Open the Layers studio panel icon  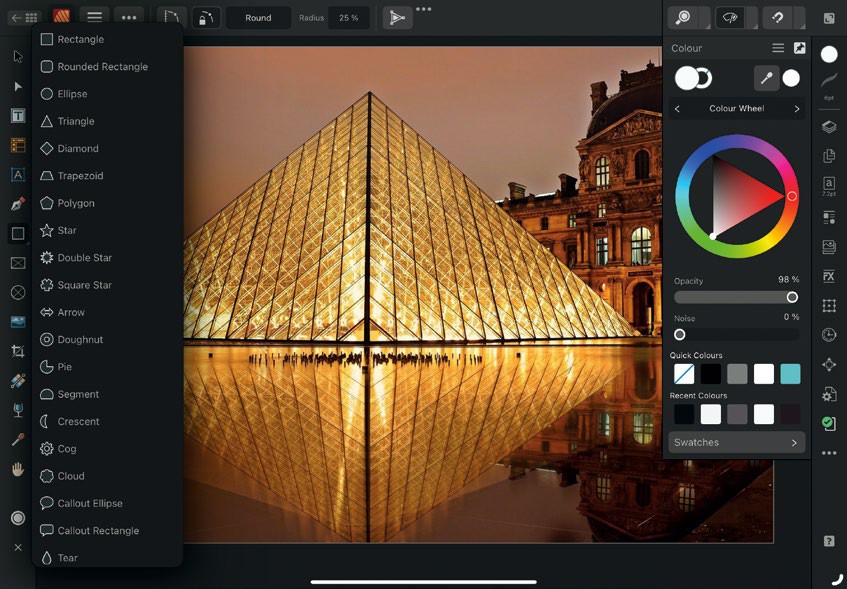point(829,127)
